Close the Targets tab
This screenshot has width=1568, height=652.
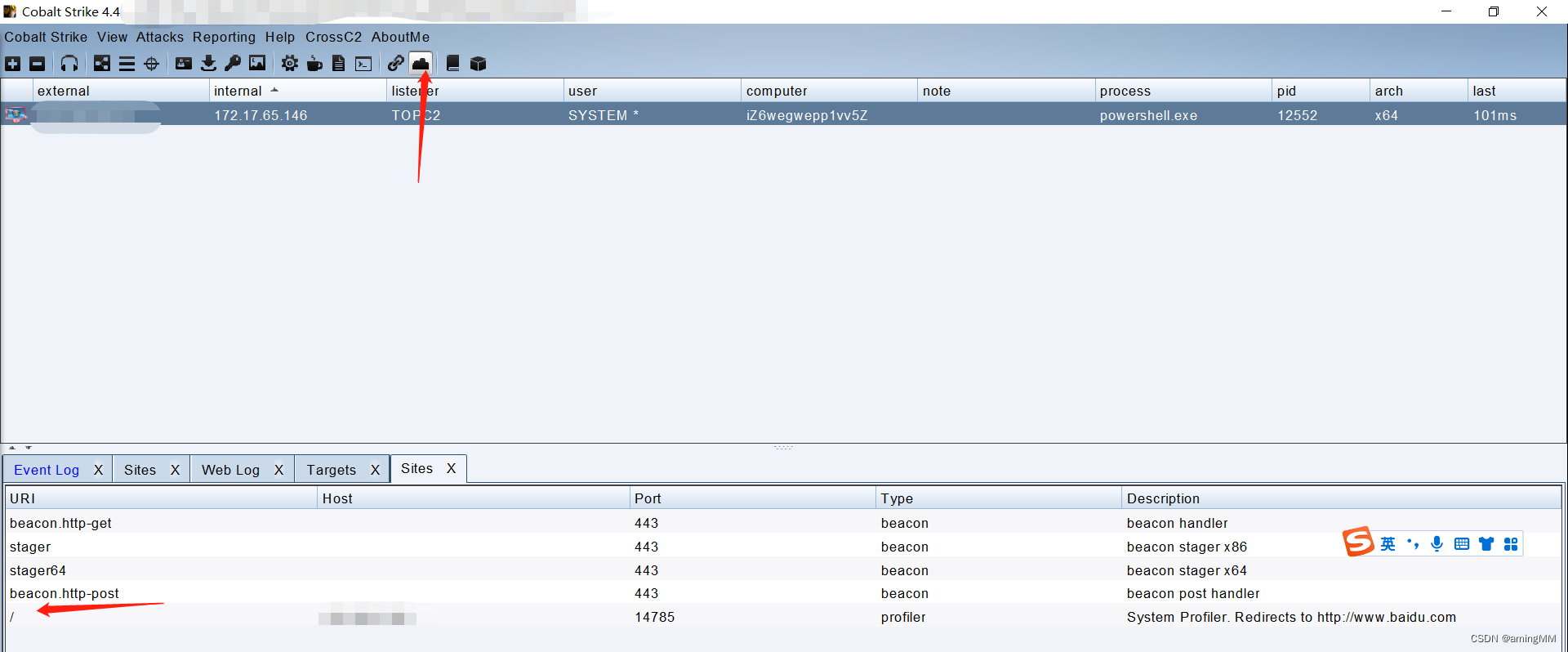pos(375,470)
